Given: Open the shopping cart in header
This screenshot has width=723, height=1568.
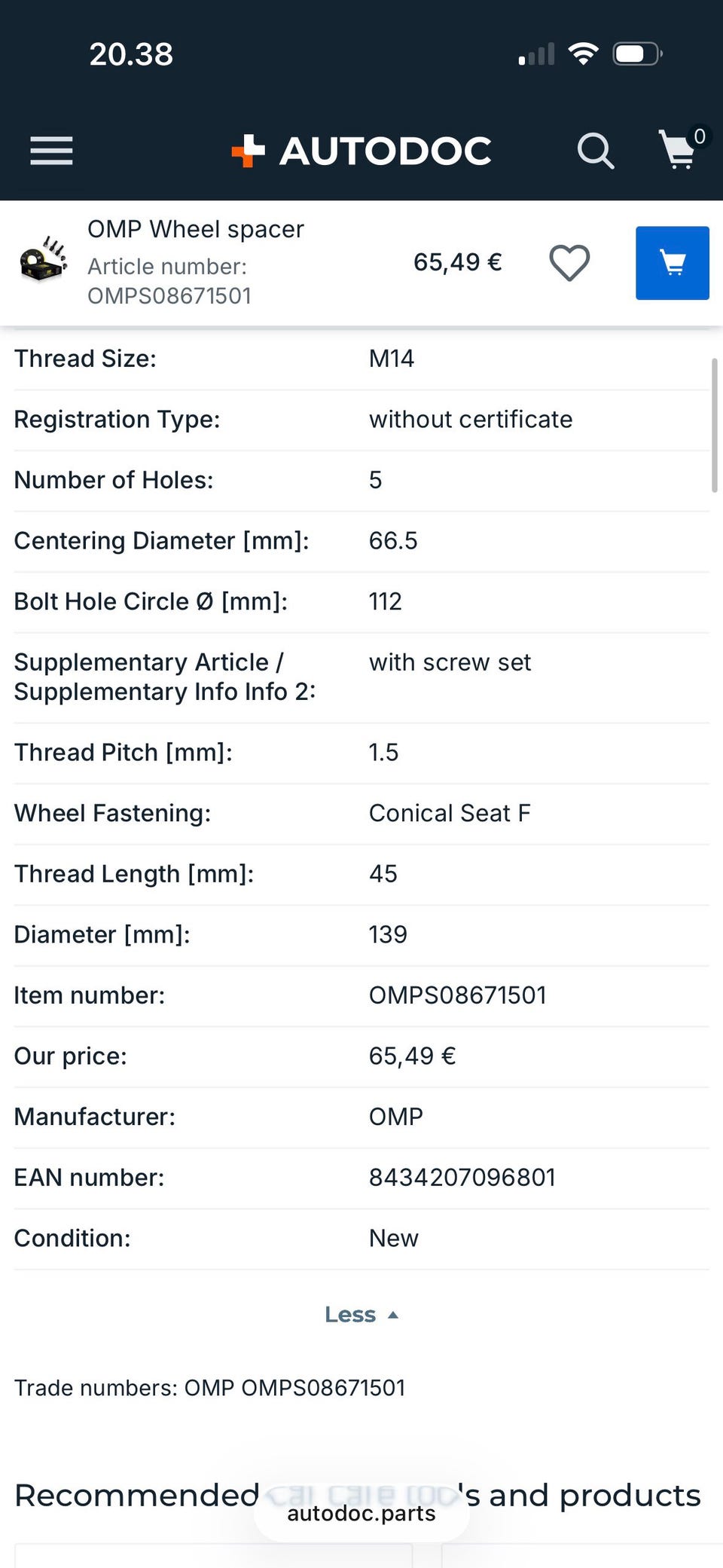Looking at the screenshot, I should 677,151.
